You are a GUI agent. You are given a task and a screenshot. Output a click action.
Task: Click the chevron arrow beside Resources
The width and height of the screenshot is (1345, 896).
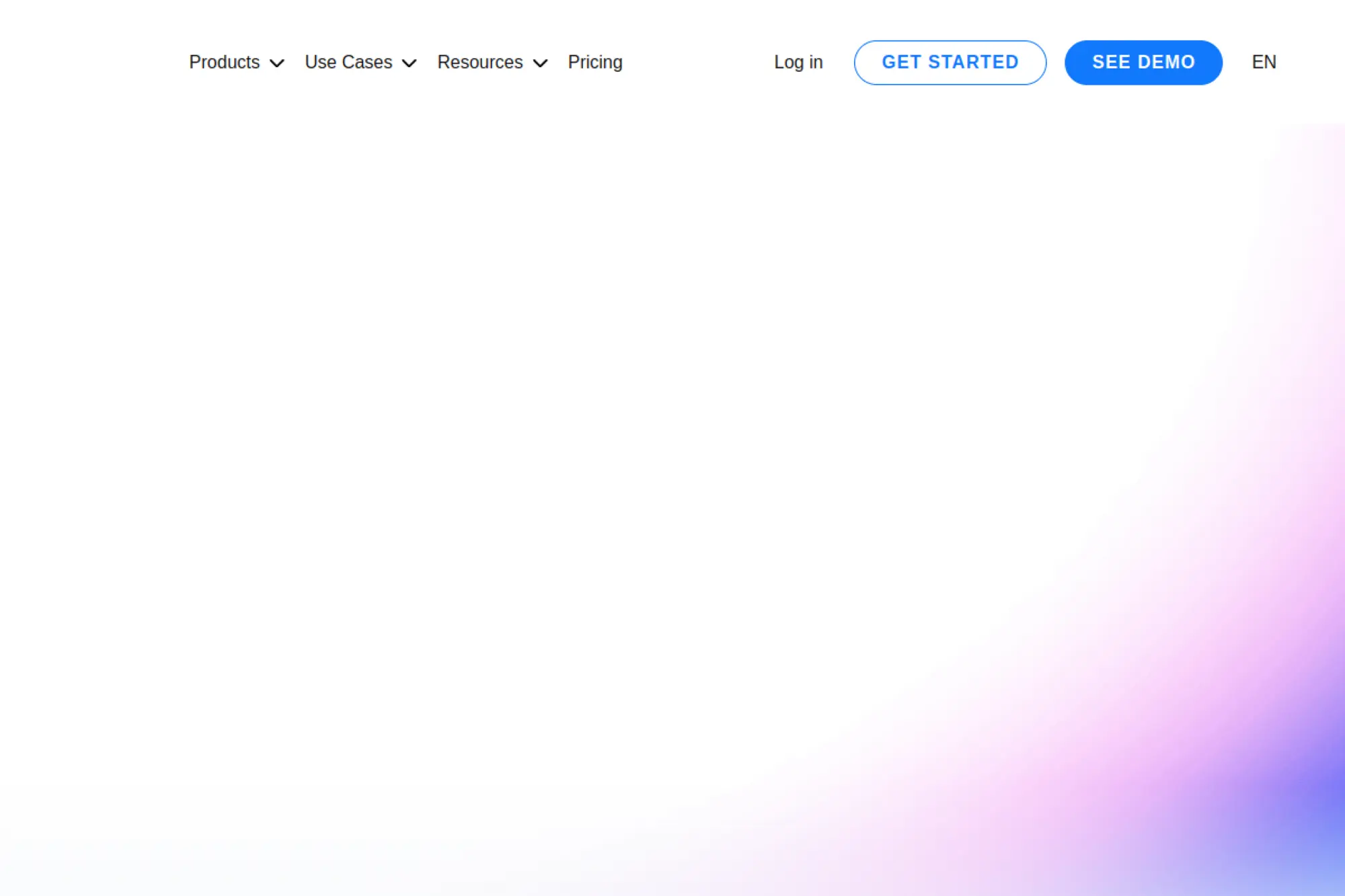(540, 63)
